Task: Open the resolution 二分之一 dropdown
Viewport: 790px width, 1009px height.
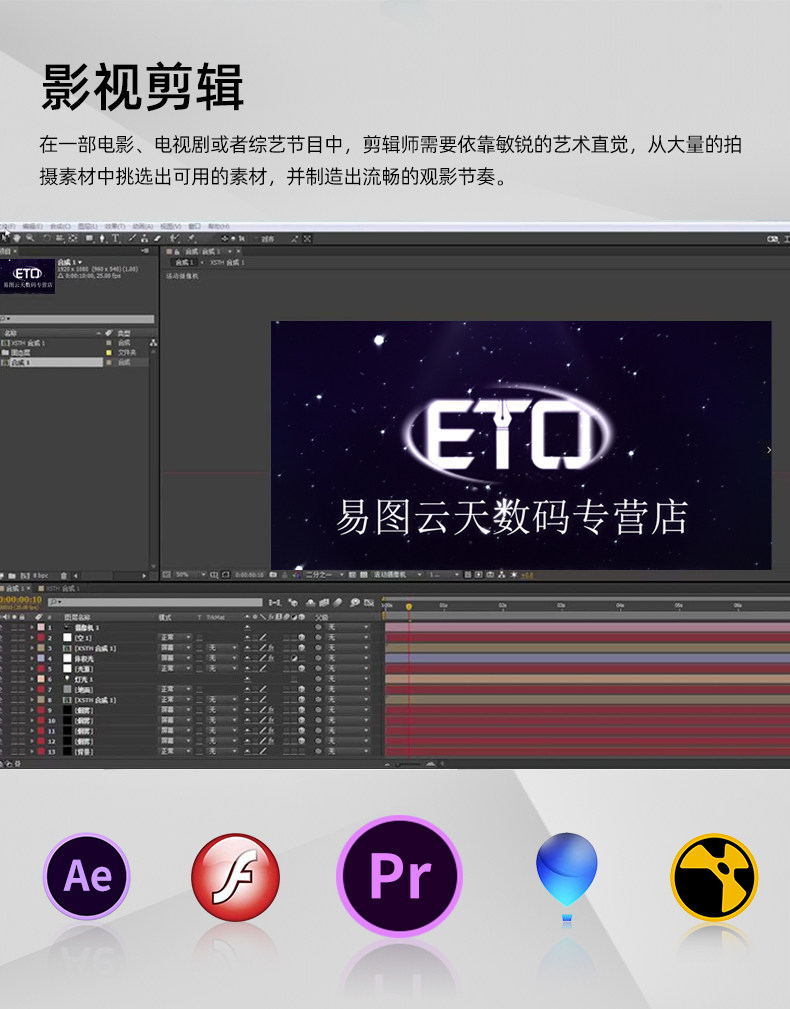Action: [x=325, y=575]
